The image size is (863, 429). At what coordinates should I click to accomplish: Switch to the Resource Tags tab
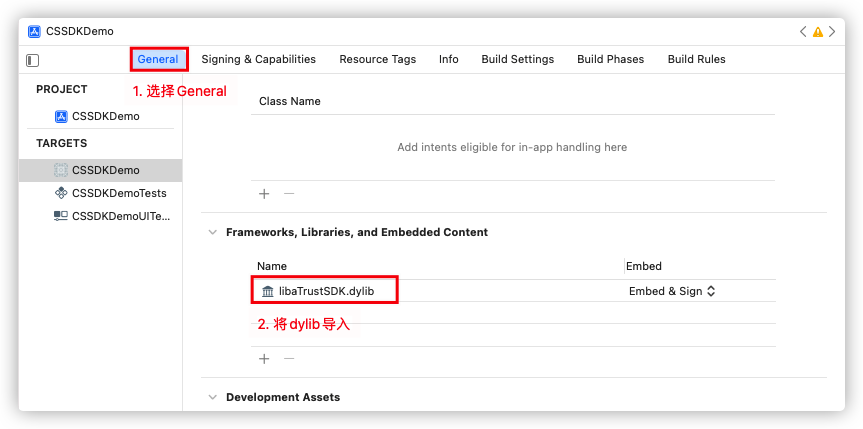coord(377,59)
